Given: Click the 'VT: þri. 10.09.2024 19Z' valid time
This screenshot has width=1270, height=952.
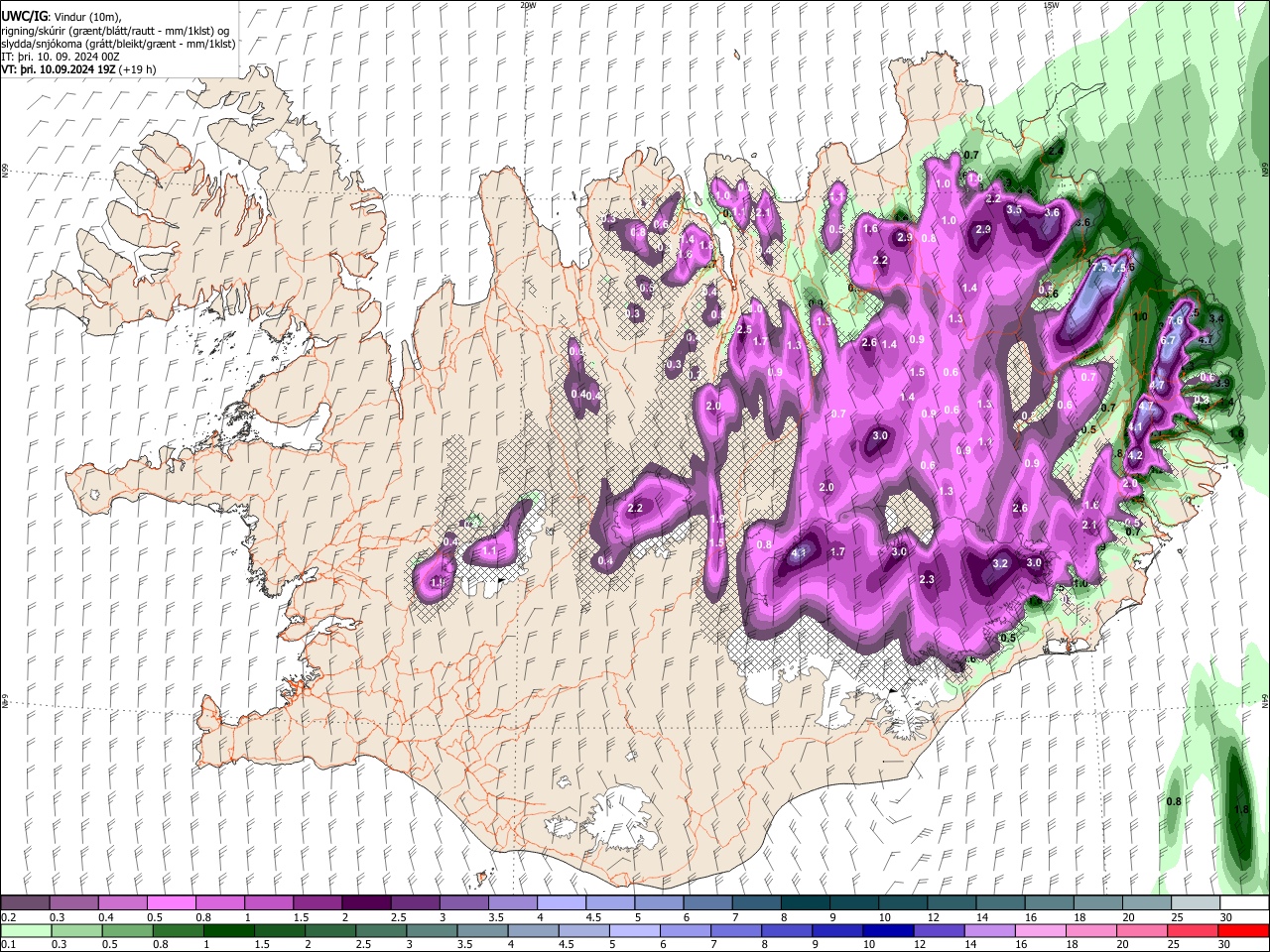Looking at the screenshot, I should pos(59,69).
